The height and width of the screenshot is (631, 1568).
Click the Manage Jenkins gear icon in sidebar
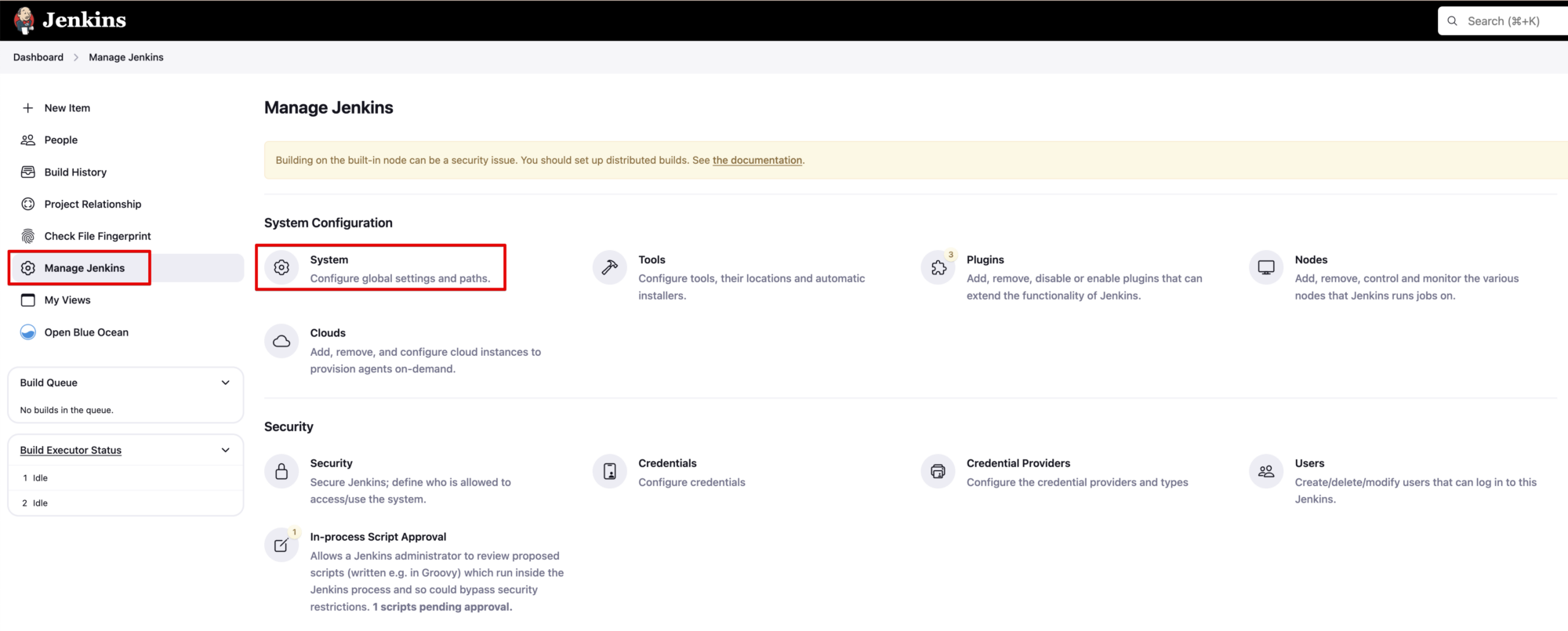tap(28, 268)
